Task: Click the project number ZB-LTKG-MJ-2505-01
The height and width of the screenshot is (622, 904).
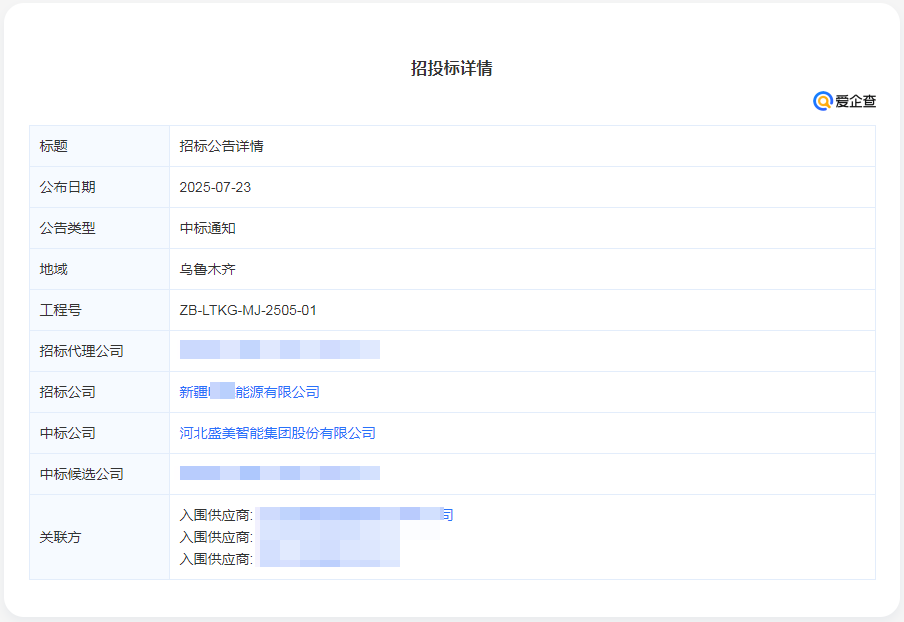Action: (248, 310)
